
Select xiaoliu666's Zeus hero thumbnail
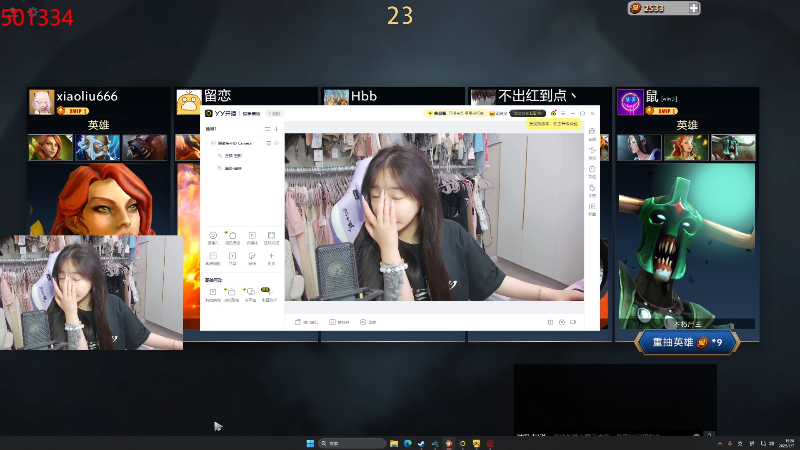97,147
